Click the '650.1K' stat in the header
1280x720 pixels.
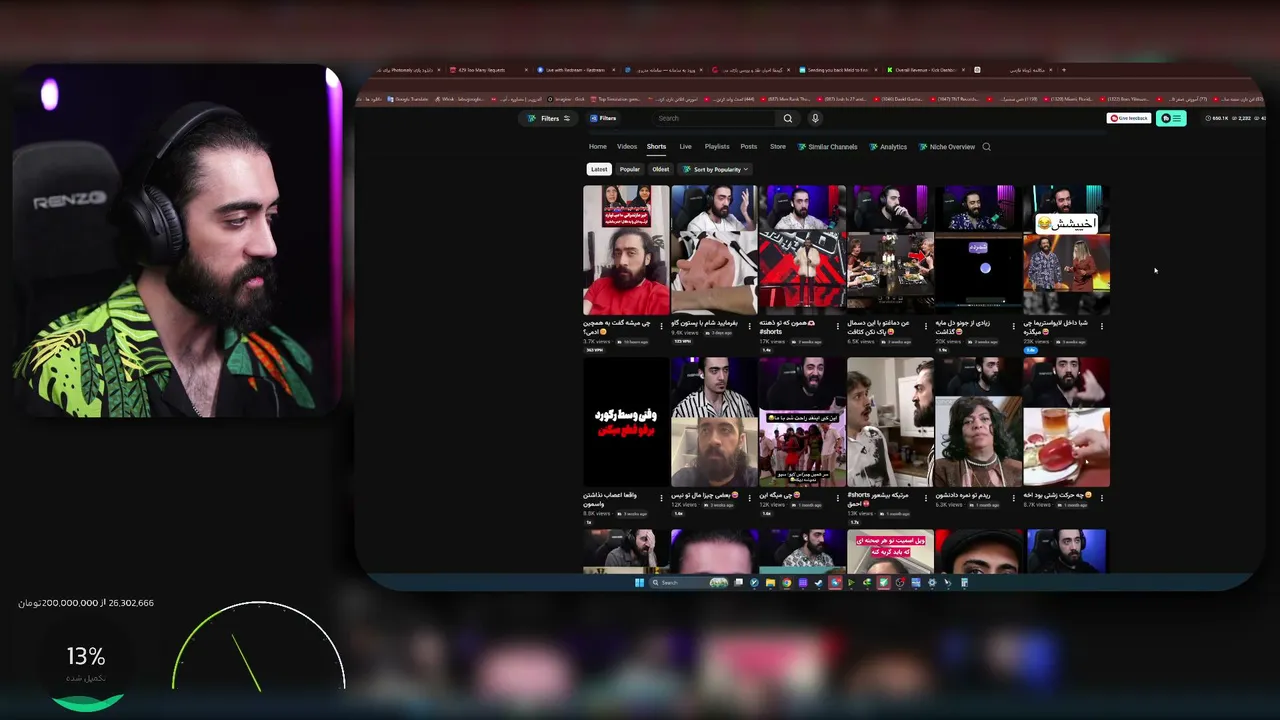pos(1217,118)
